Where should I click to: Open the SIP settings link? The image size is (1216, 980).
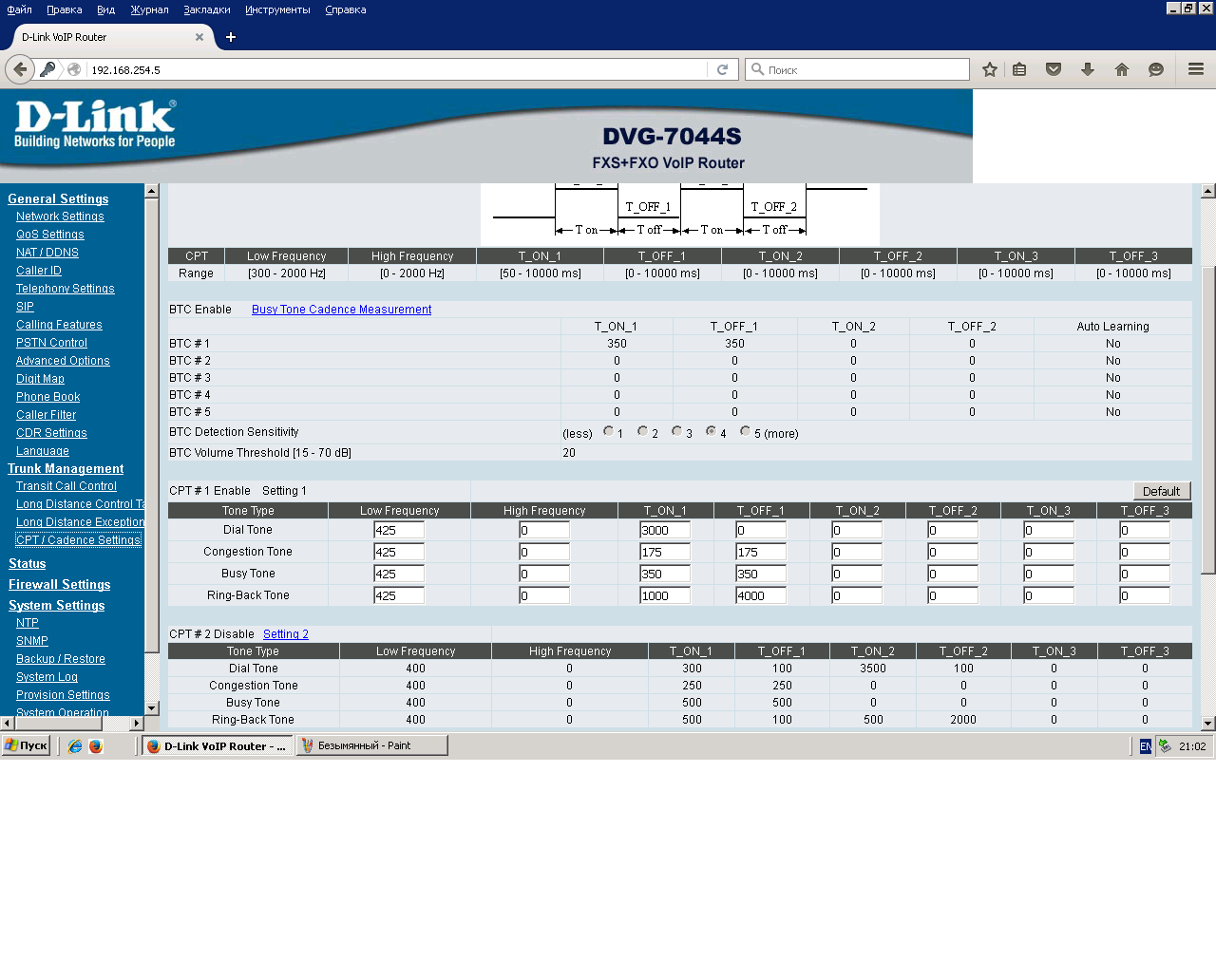[25, 307]
